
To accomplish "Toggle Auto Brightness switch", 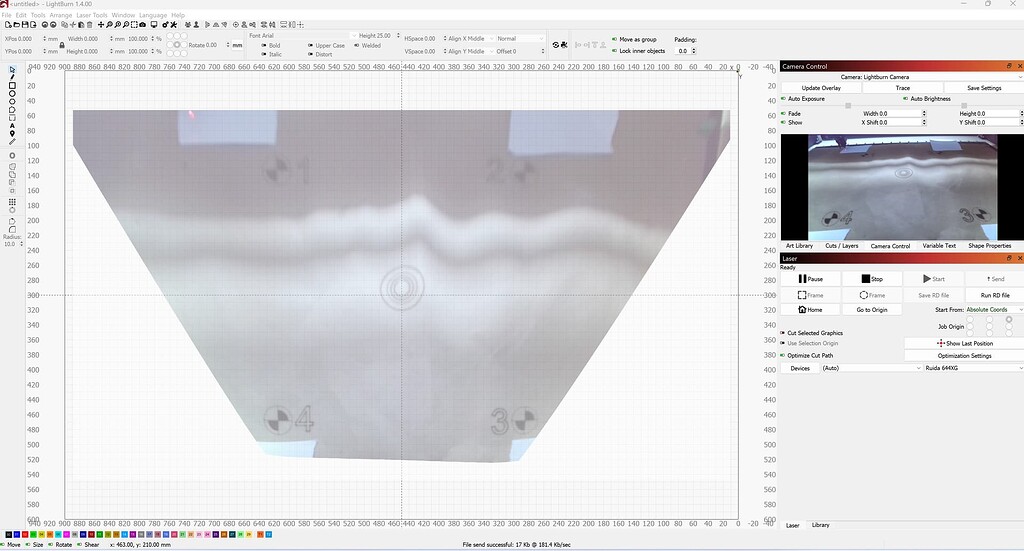I will [x=906, y=99].
